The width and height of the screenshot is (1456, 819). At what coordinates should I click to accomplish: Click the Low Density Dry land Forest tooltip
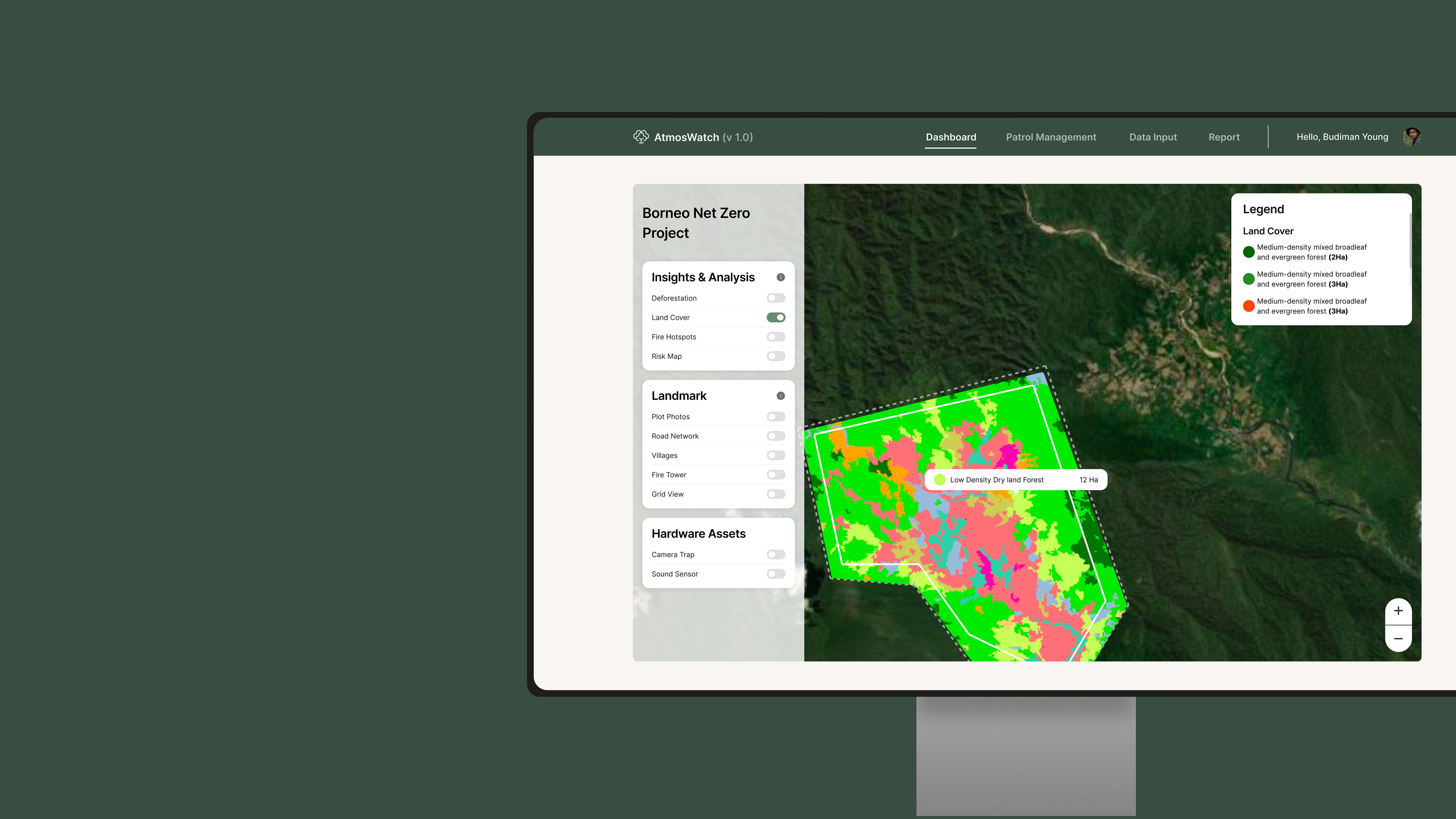pyautogui.click(x=1015, y=479)
